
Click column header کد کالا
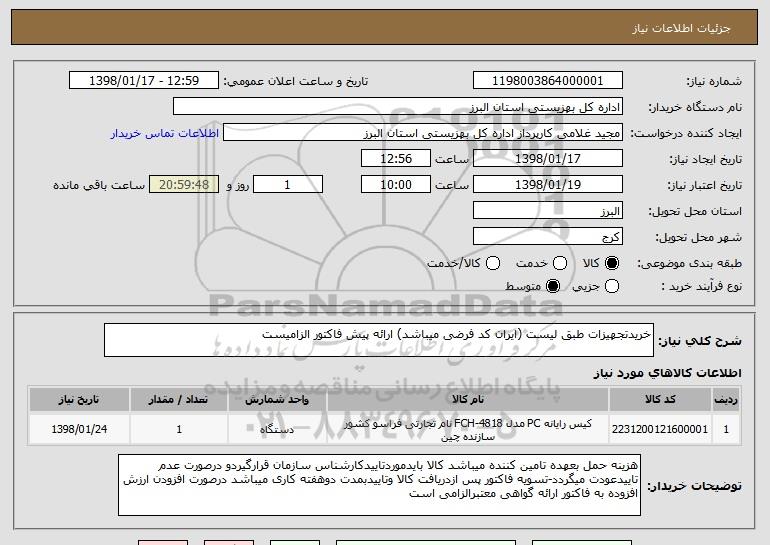660,400
